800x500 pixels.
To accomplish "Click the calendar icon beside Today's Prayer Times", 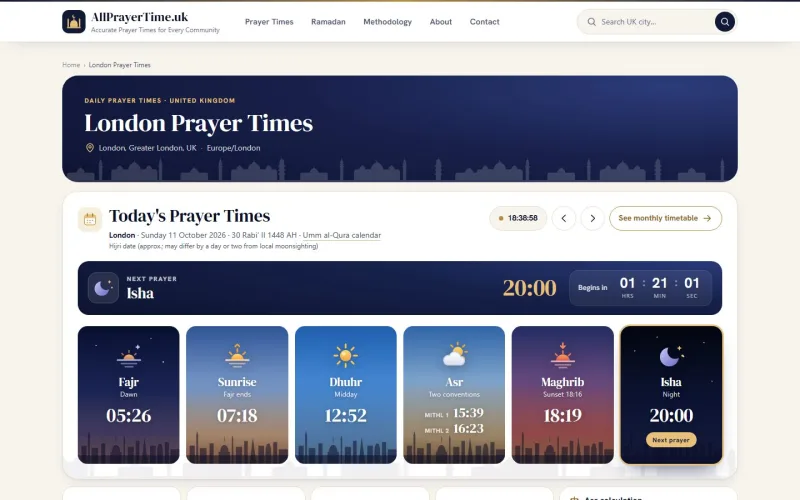I will pos(90,219).
